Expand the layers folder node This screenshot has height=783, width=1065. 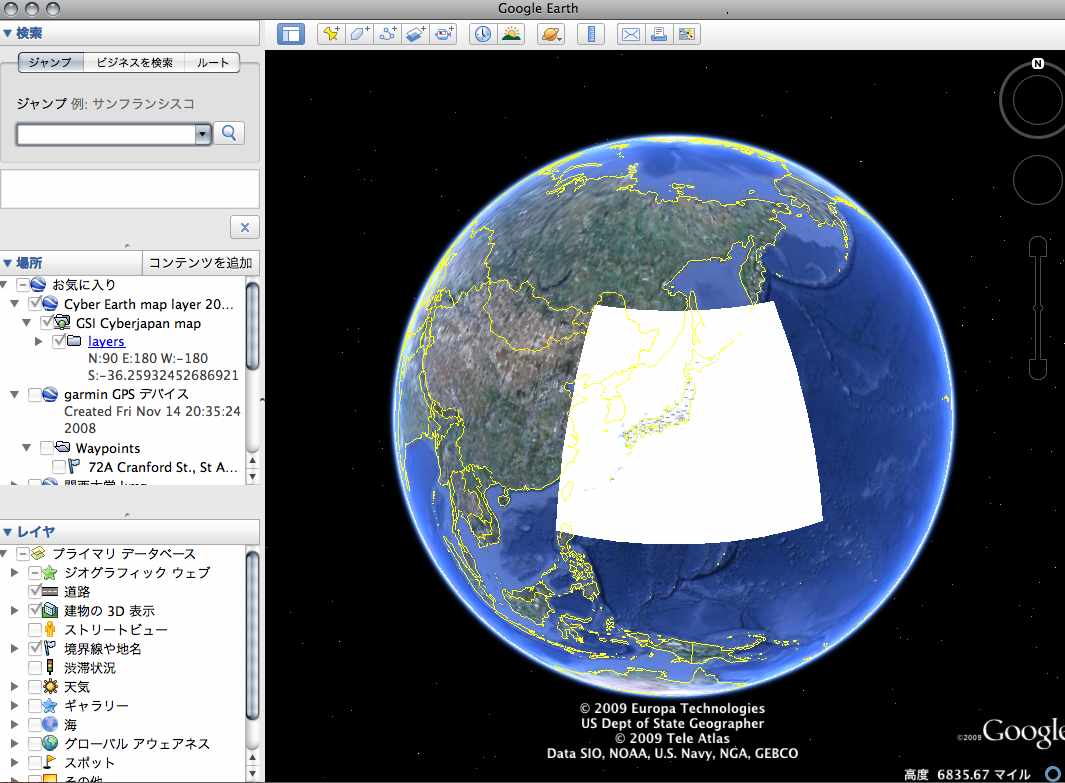click(39, 341)
